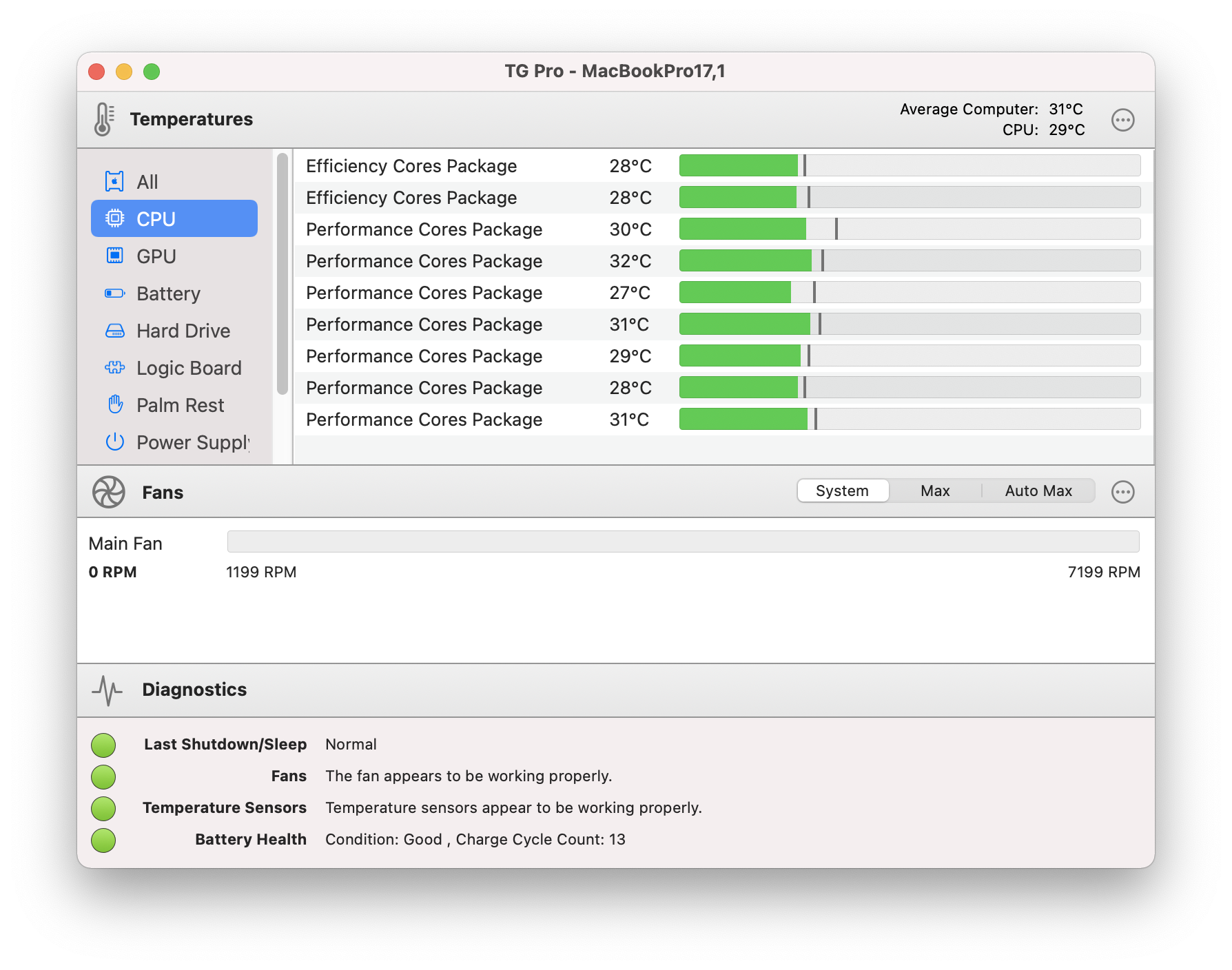The image size is (1232, 970).
Task: Click the Hard Drive icon in sidebar
Action: (114, 331)
